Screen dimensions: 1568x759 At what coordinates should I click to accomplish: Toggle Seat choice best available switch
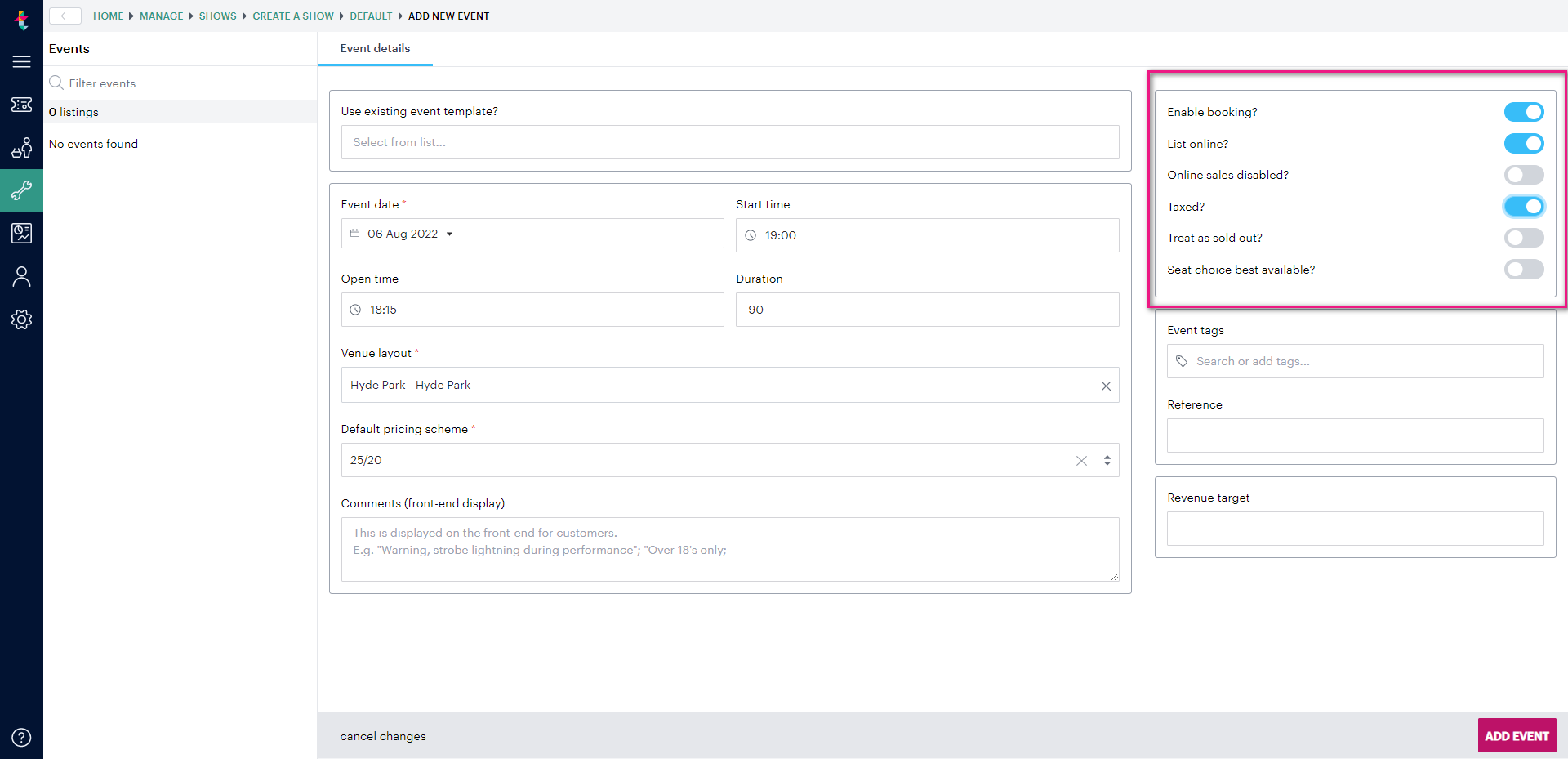click(1524, 270)
